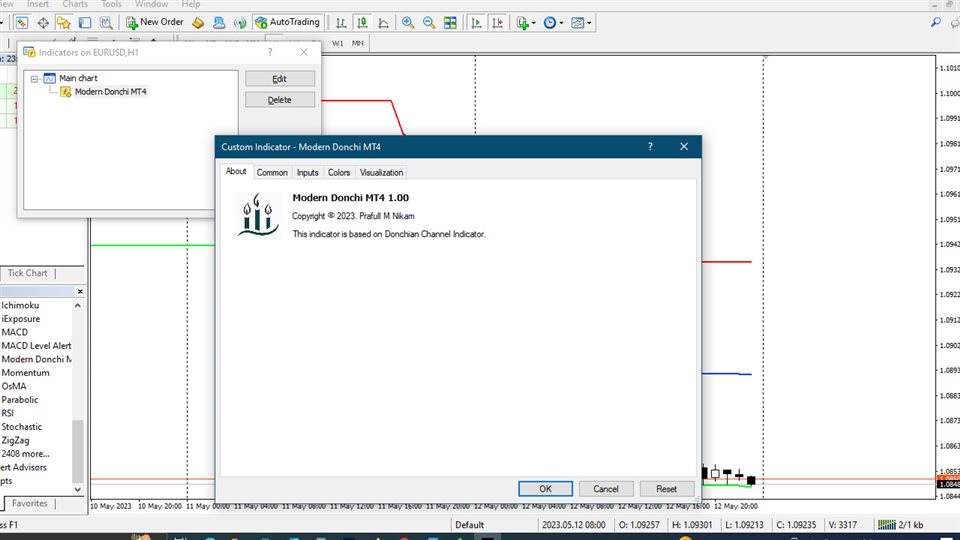Select the line chart icon
960x540 pixels.
pos(383,22)
